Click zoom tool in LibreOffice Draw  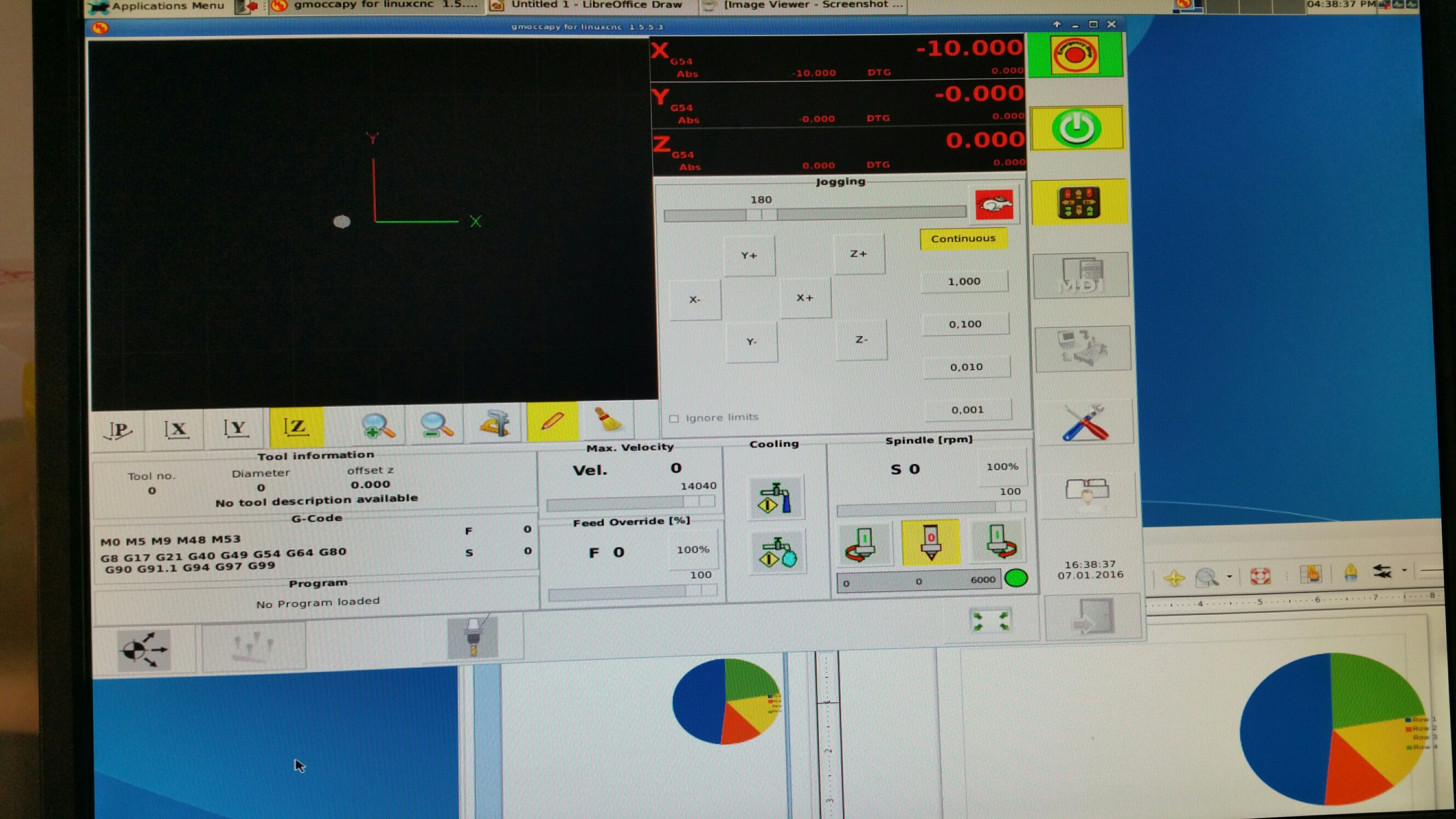click(x=1206, y=577)
